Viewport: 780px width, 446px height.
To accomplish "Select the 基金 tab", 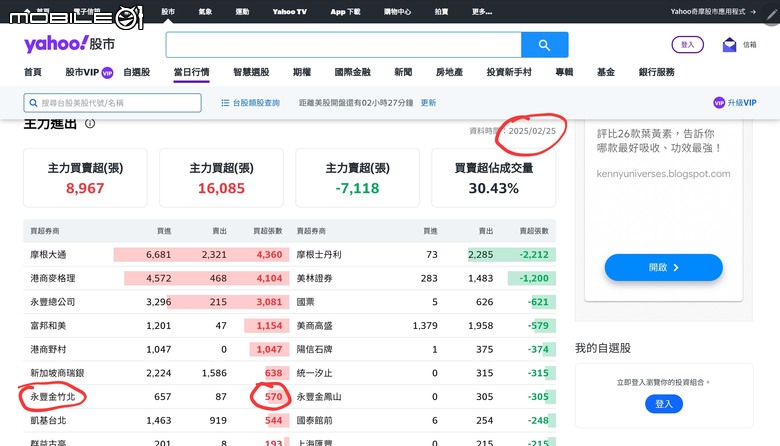I will [606, 72].
